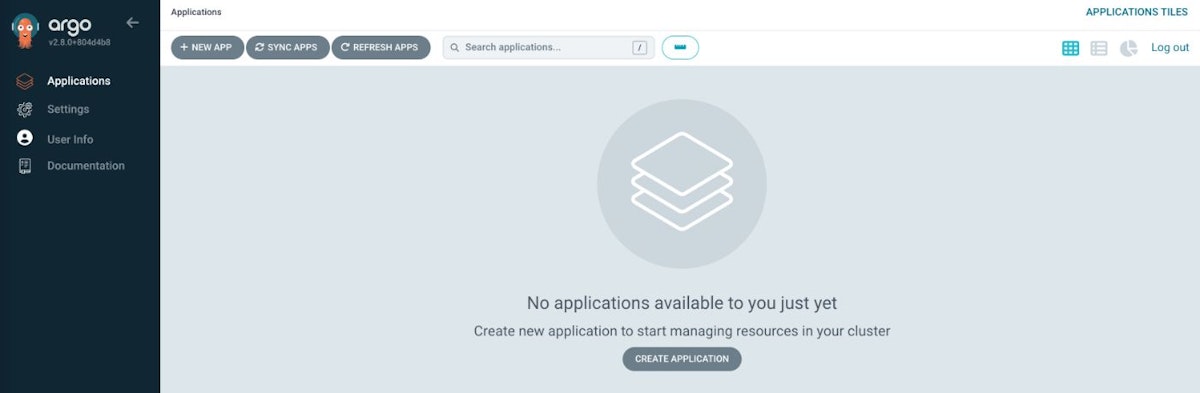Image resolution: width=1200 pixels, height=393 pixels.
Task: Click the Settings gears icon in sidebar
Action: tap(25, 109)
